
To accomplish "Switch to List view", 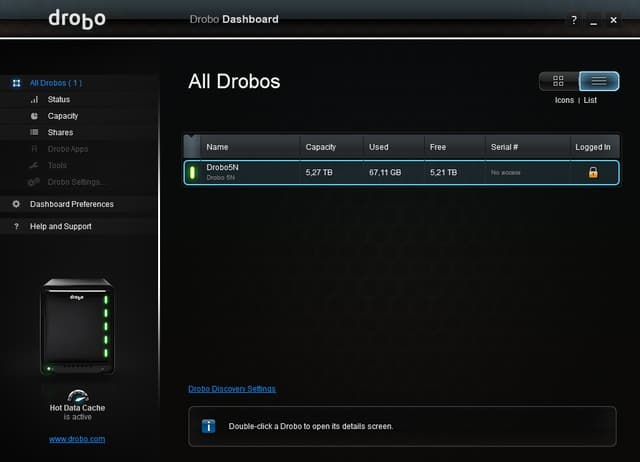I will 599,81.
